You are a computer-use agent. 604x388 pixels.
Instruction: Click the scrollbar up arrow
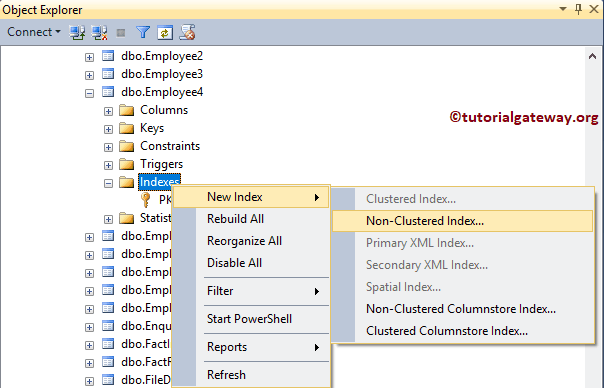coord(592,57)
